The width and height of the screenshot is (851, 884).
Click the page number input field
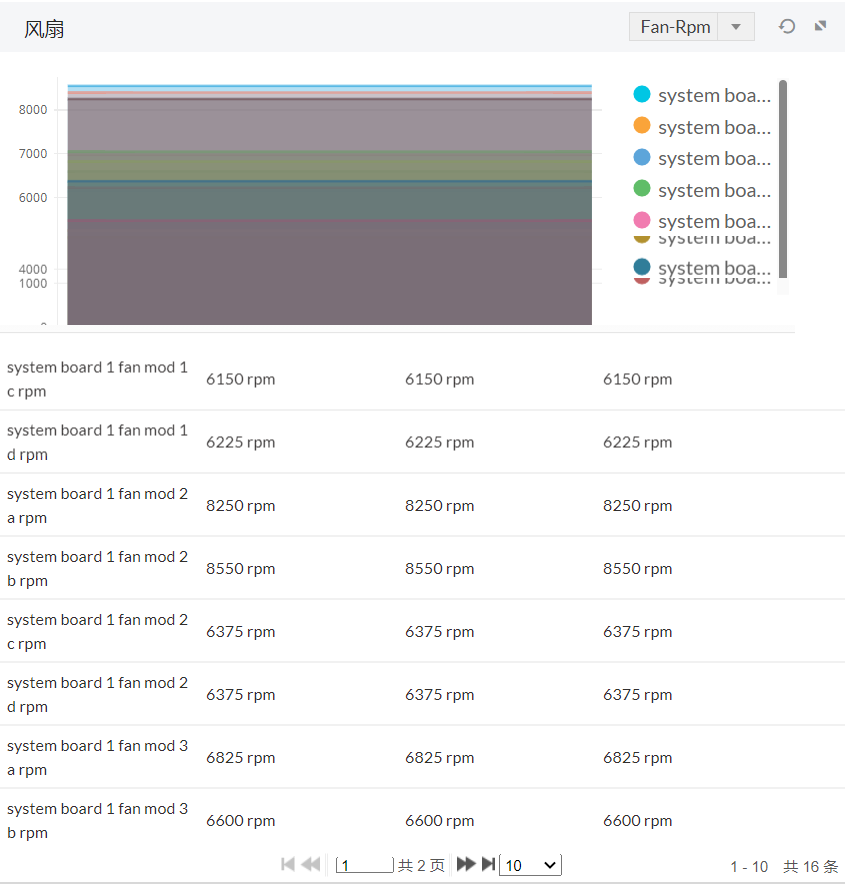(365, 865)
